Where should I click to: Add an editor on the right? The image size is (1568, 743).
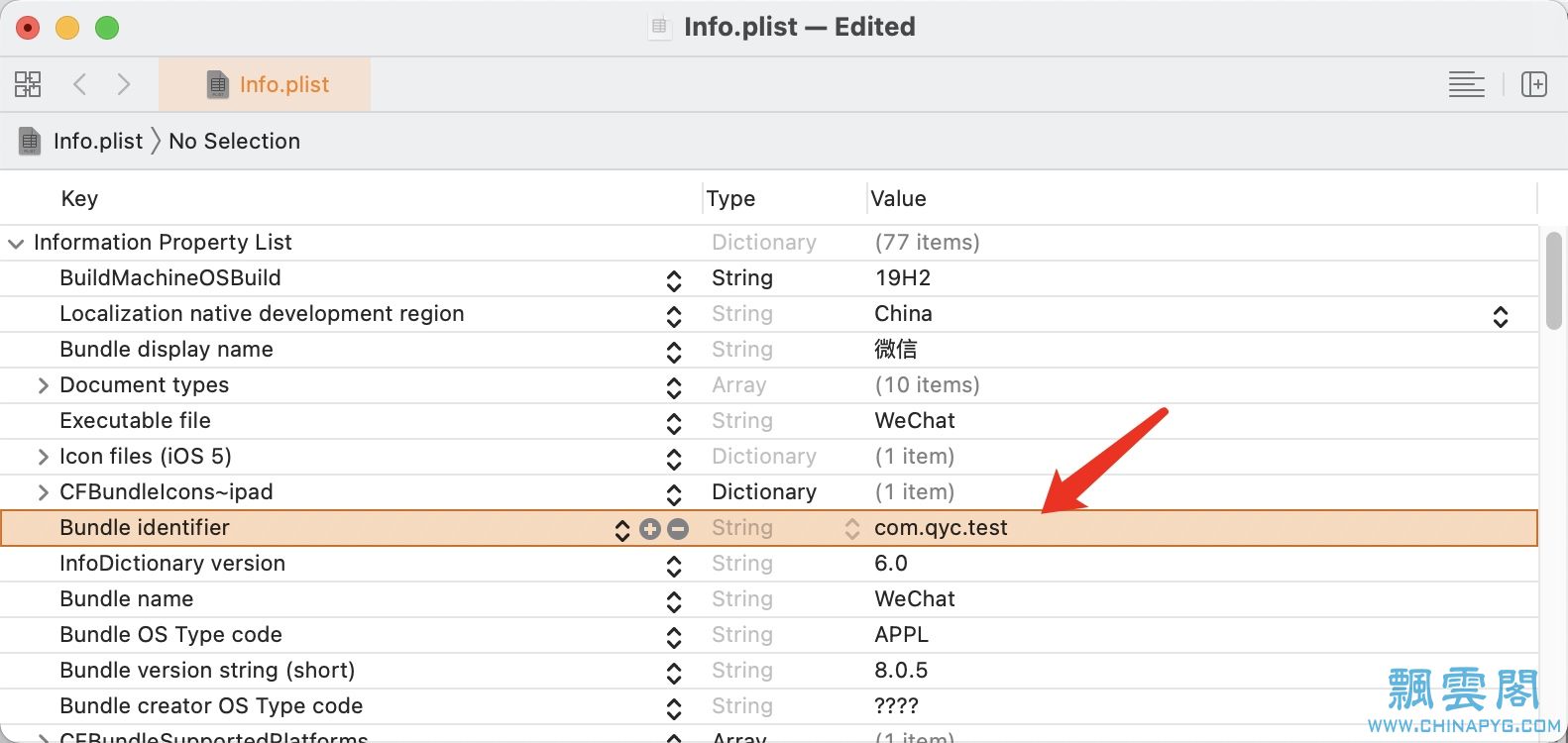(x=1534, y=84)
